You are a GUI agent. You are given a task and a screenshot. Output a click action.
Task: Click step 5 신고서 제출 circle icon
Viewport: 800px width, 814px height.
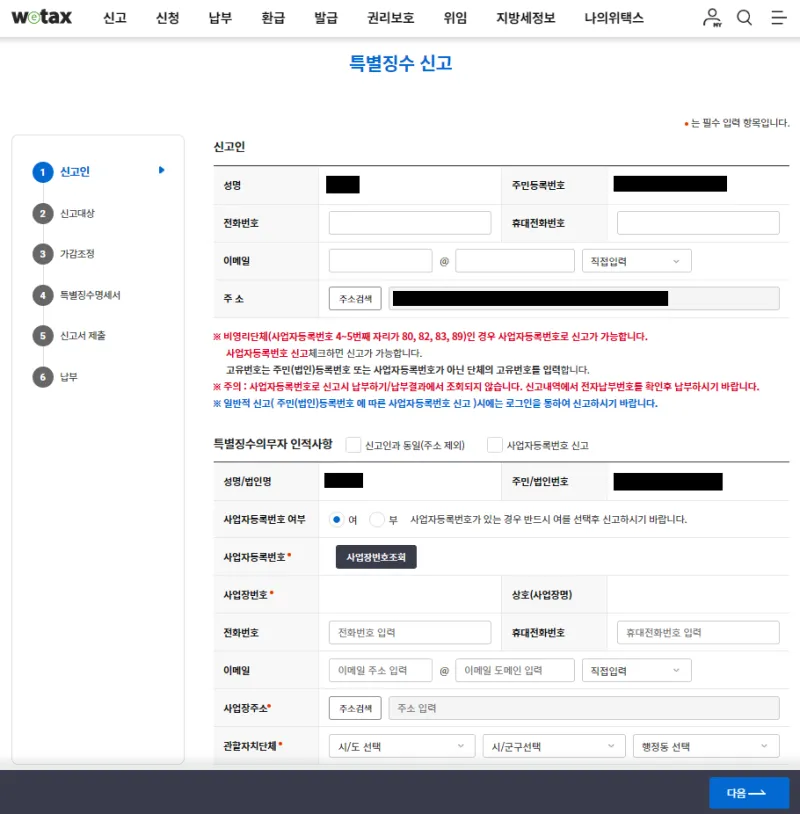pyautogui.click(x=42, y=336)
